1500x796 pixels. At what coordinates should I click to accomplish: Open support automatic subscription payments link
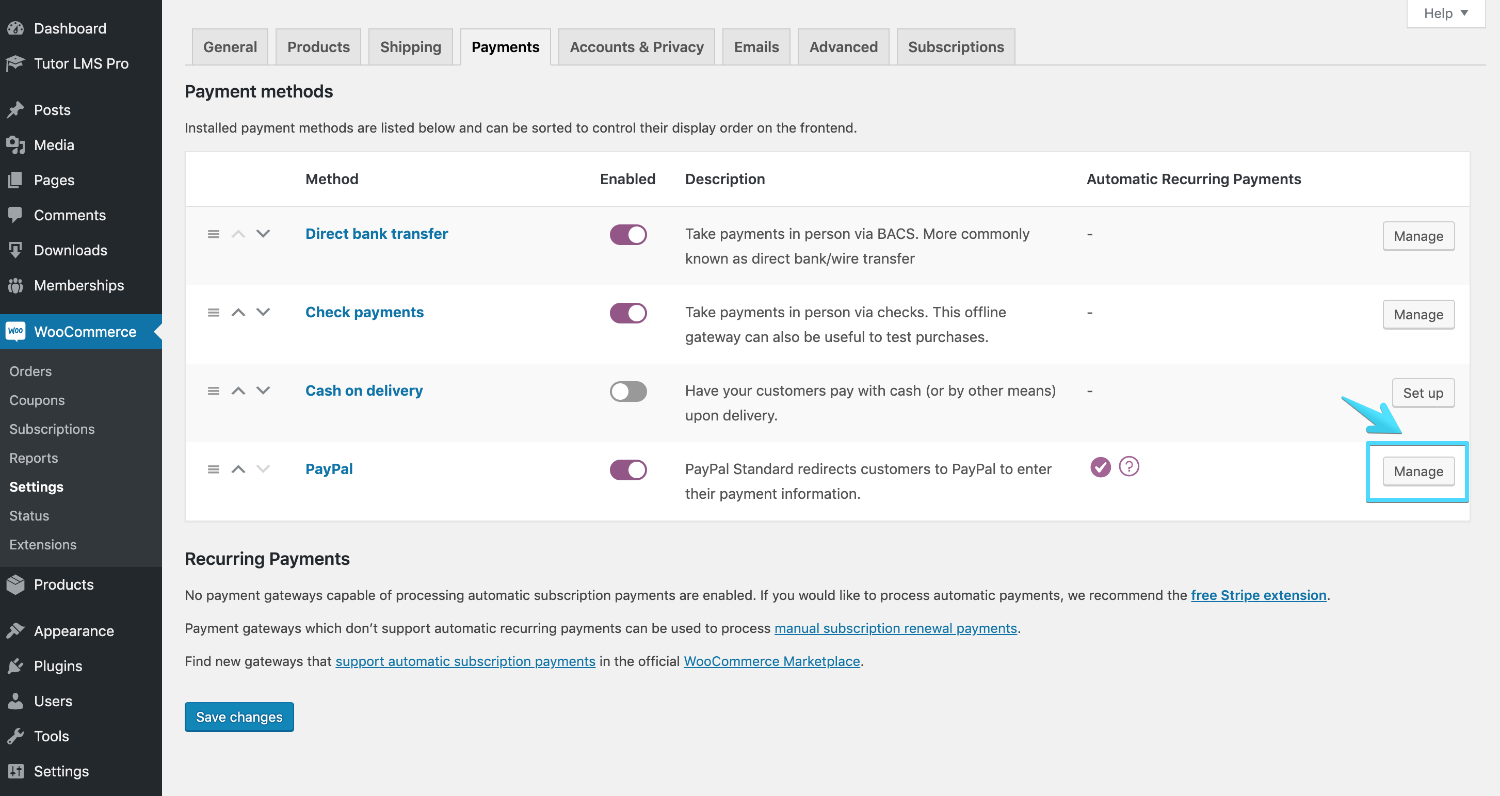pyautogui.click(x=466, y=661)
